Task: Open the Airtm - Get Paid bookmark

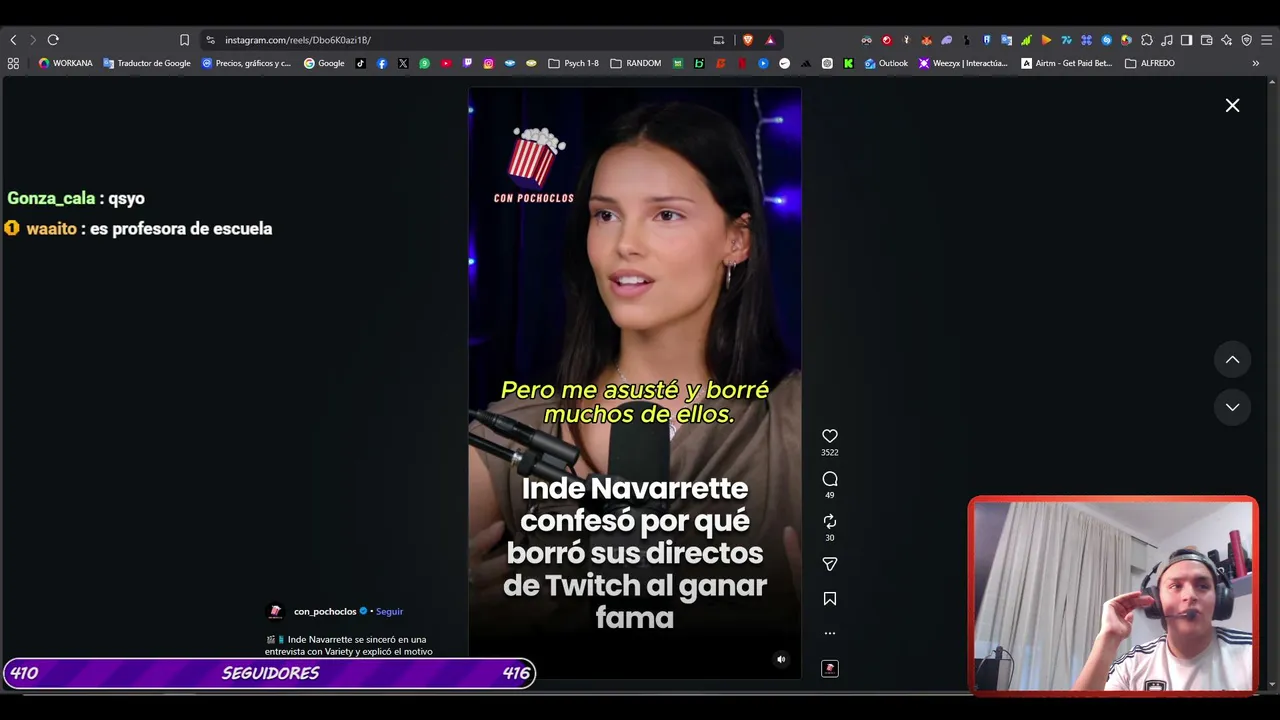Action: pyautogui.click(x=1066, y=63)
